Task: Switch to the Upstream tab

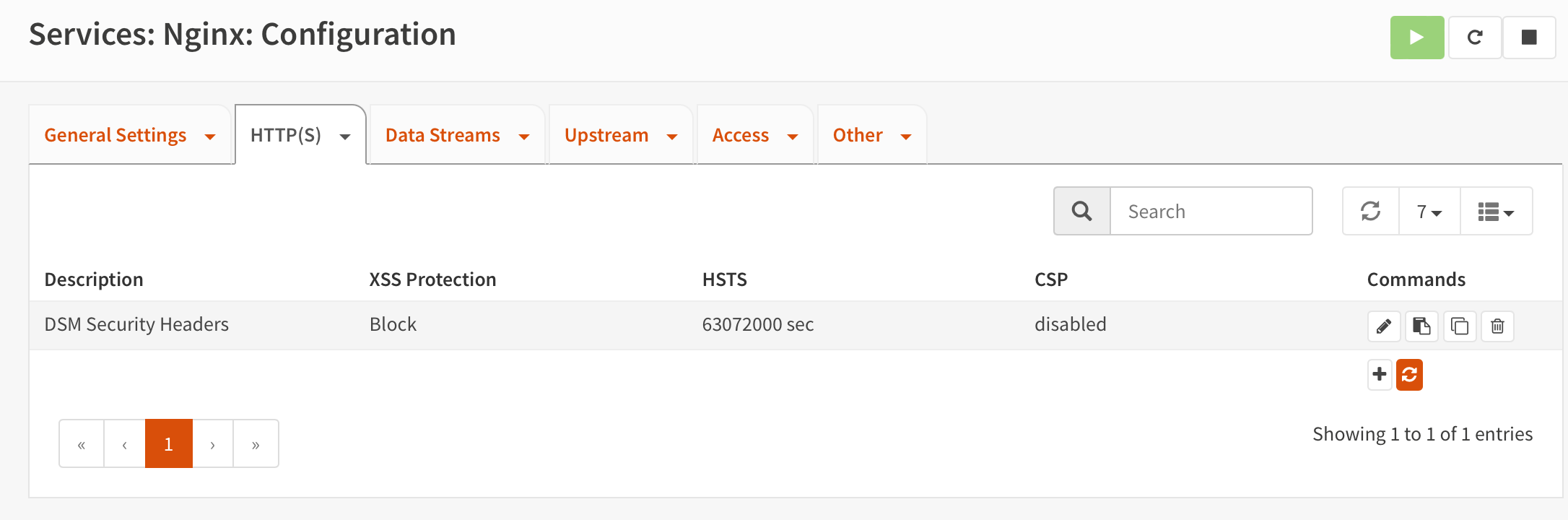Action: [x=606, y=136]
